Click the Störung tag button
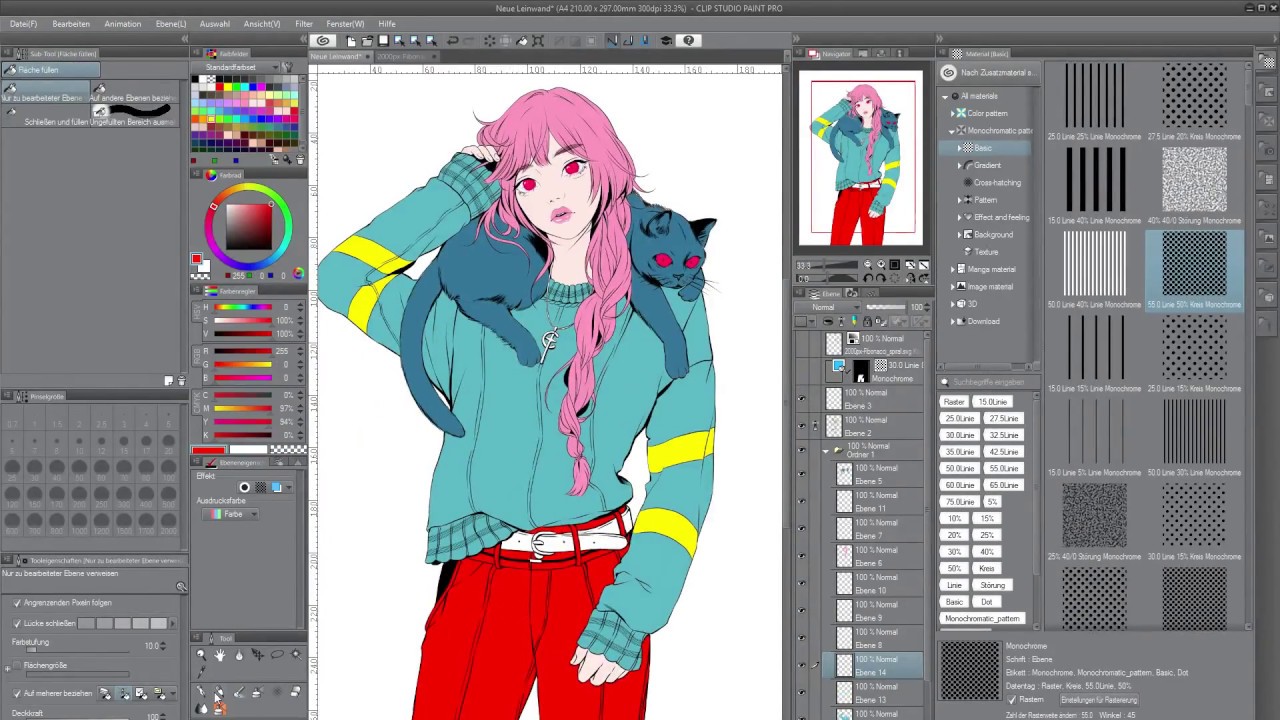The height and width of the screenshot is (720, 1280). click(992, 585)
